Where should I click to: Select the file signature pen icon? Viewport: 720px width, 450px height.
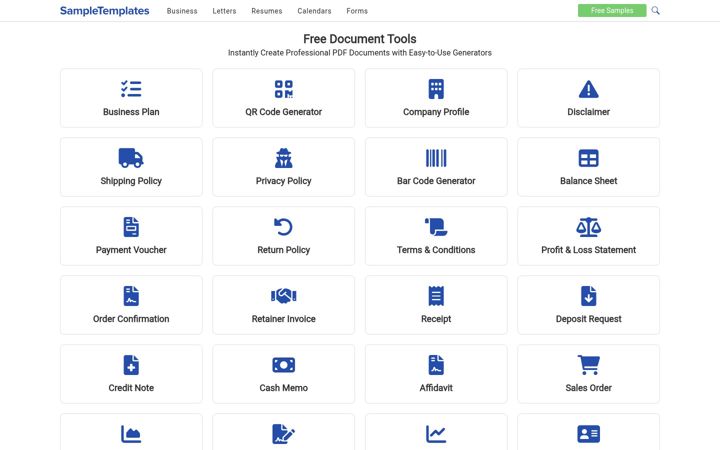pyautogui.click(x=283, y=434)
